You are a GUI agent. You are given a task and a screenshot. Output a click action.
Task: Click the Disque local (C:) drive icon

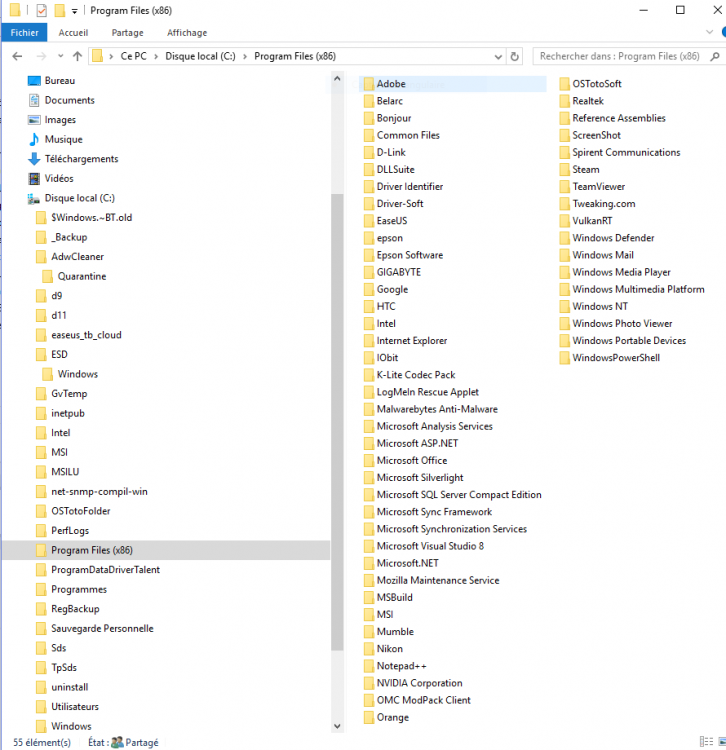click(33, 198)
